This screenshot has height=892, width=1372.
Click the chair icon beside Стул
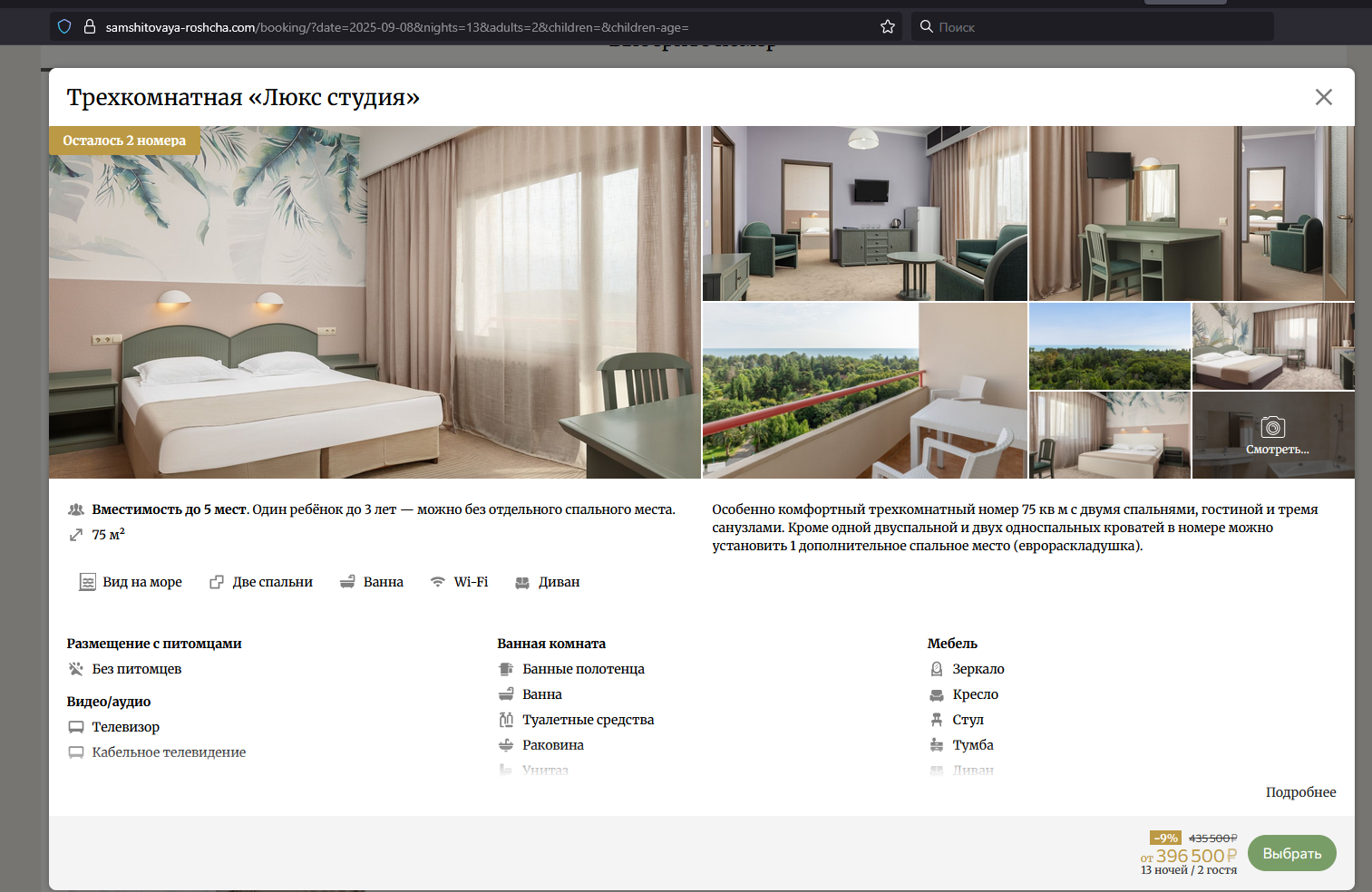point(937,720)
